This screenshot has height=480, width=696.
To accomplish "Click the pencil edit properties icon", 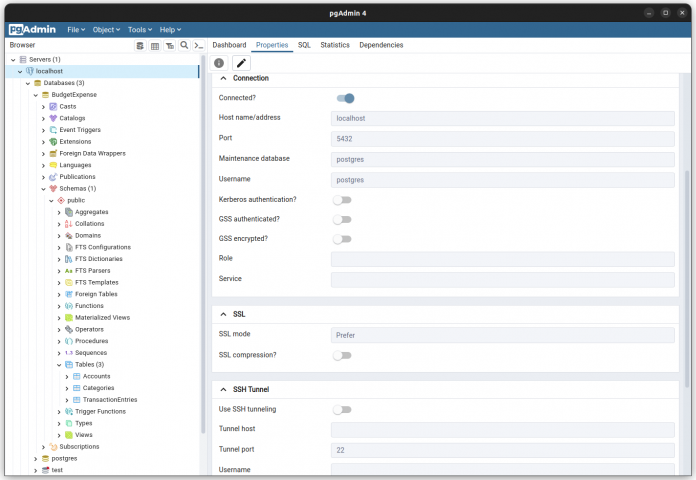I will (241, 63).
